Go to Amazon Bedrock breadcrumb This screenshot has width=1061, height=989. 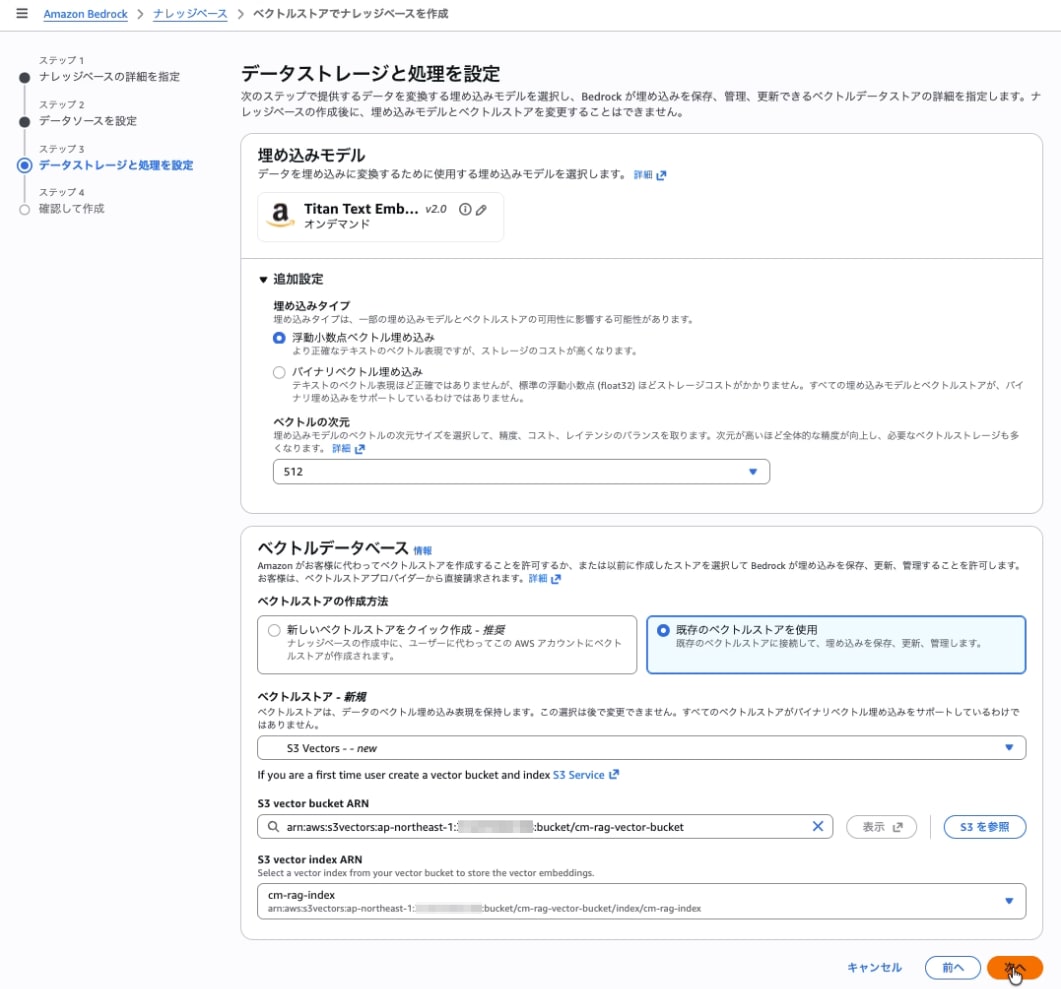click(x=85, y=14)
